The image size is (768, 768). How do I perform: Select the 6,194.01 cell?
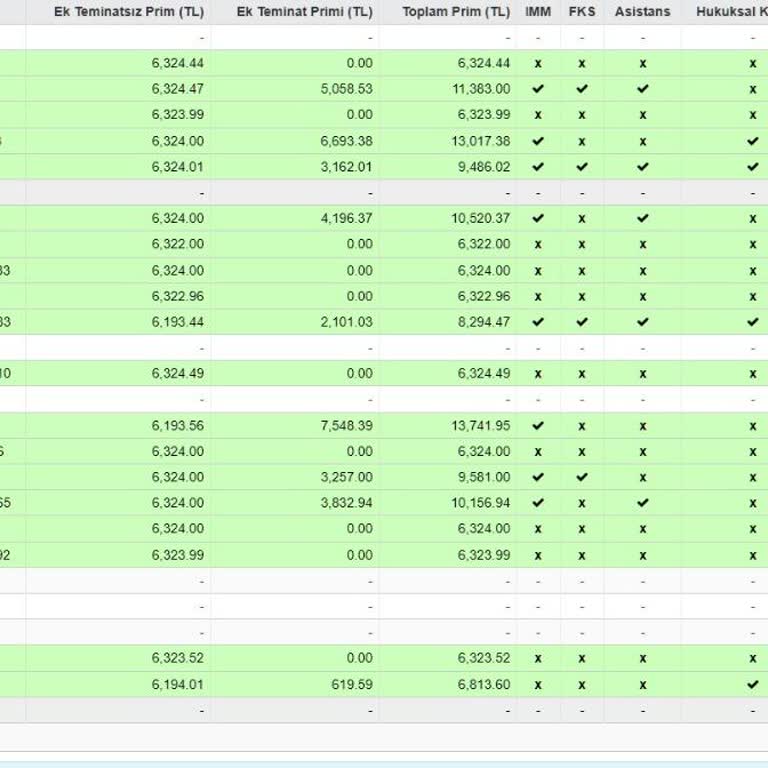pyautogui.click(x=178, y=685)
